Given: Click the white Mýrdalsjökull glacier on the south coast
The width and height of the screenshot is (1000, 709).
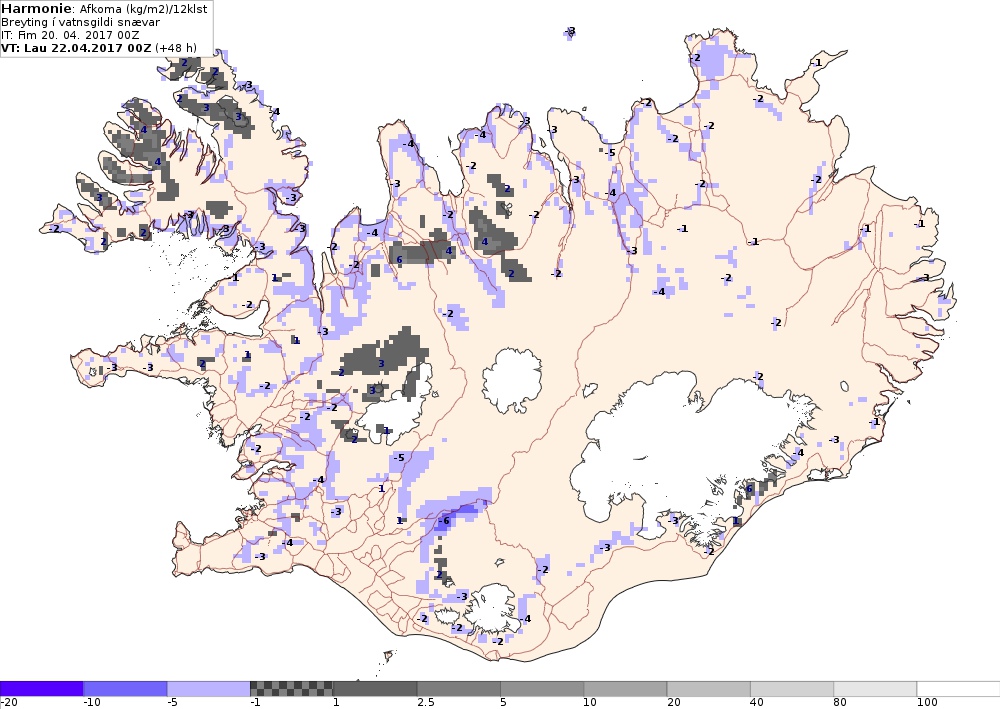Looking at the screenshot, I should [490, 610].
